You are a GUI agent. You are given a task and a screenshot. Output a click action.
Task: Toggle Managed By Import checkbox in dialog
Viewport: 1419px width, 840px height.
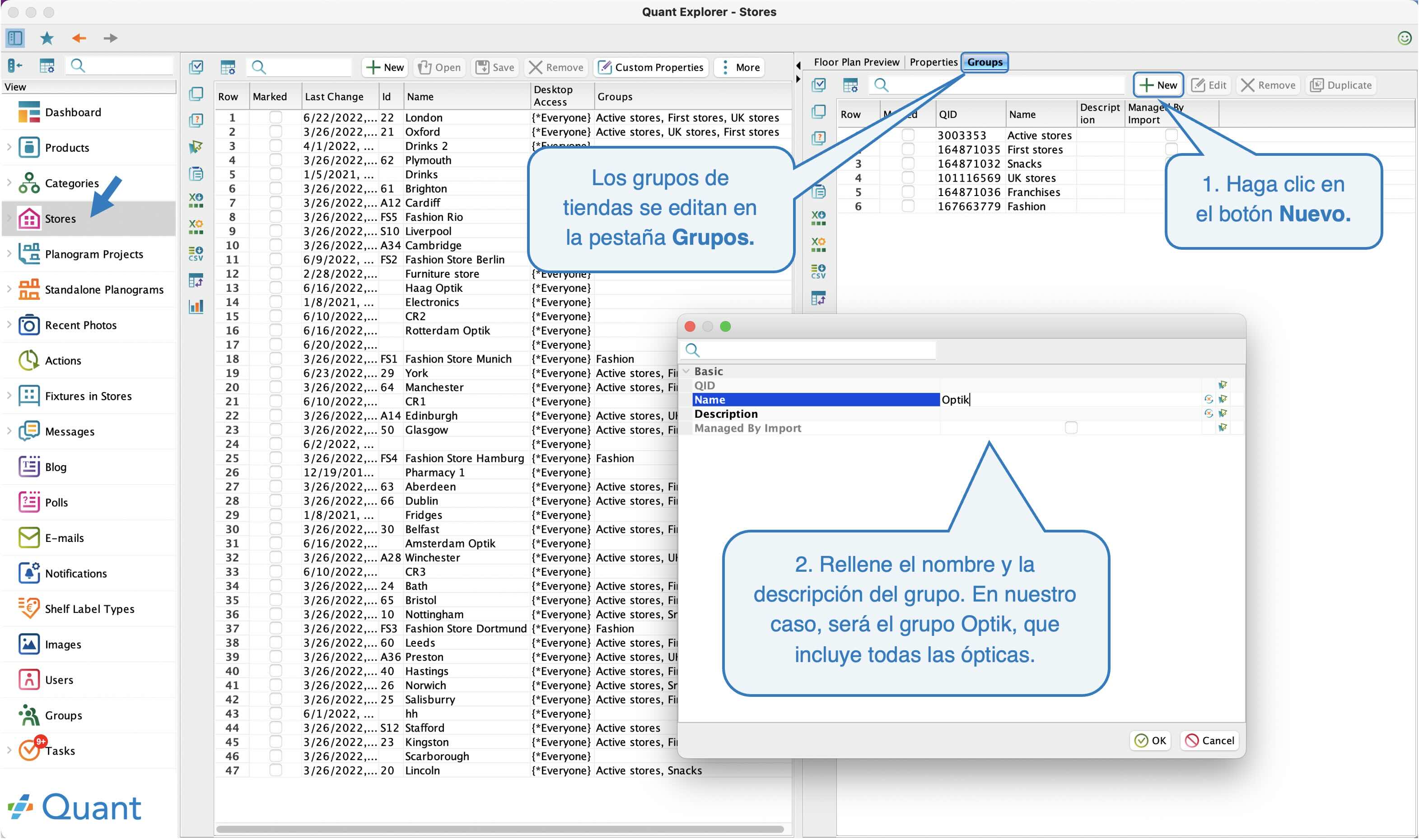click(1071, 428)
